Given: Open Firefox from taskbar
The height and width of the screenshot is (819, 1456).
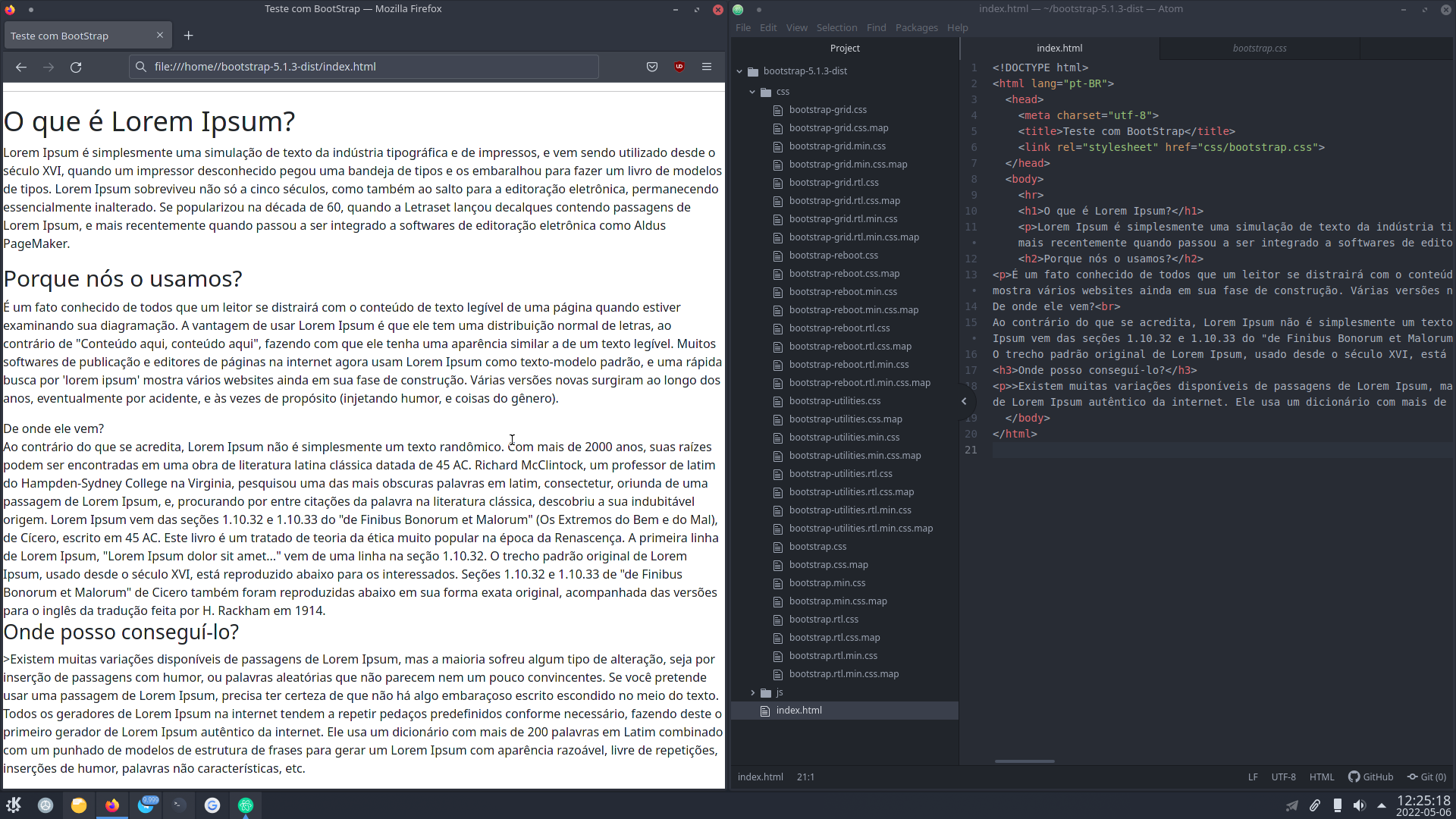Looking at the screenshot, I should (x=112, y=805).
